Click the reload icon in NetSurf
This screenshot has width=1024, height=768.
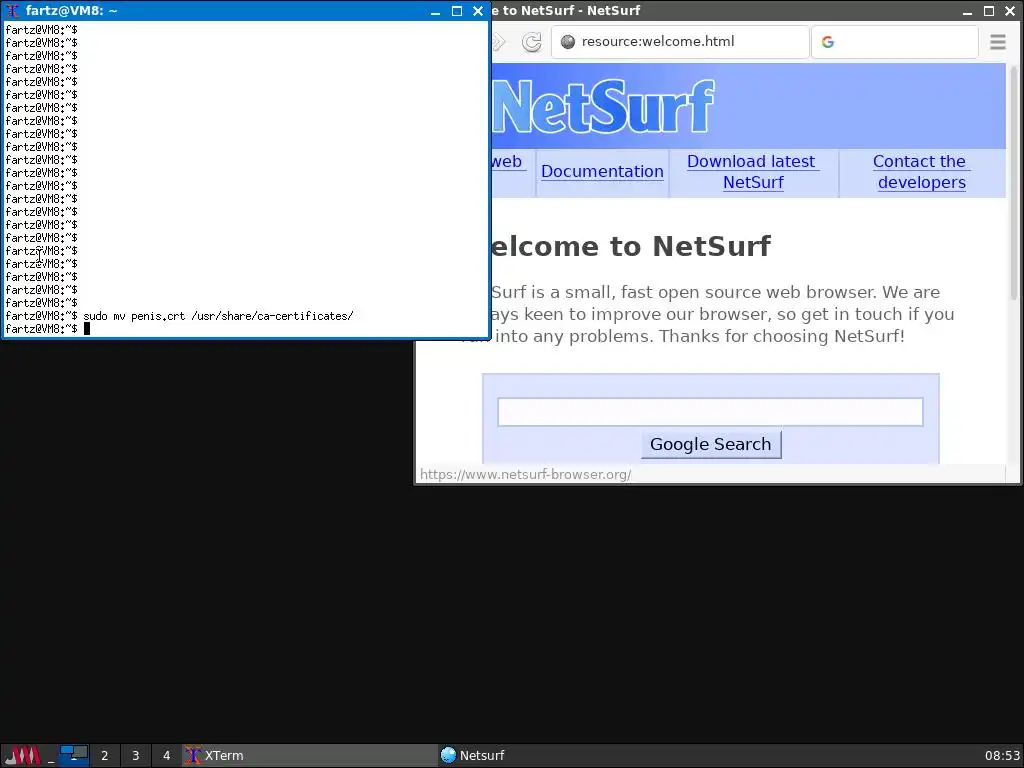532,42
